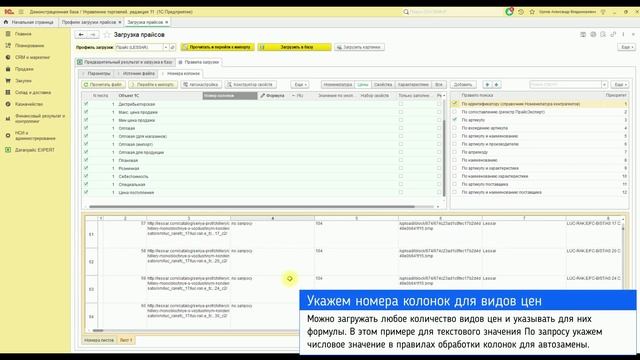Screen dimensions: 640x360
Task: Switch to Предварительный результат и загрузка tab
Action: 125,62
